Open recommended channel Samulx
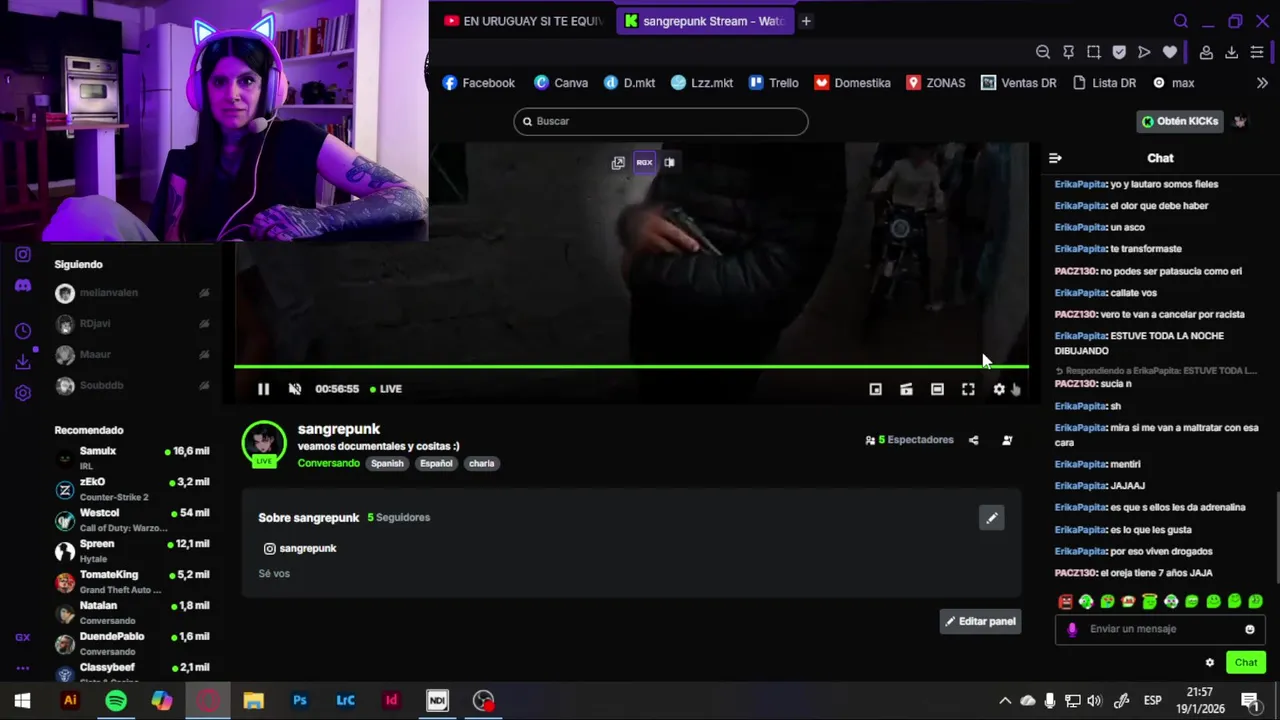The image size is (1280, 720). tap(132, 457)
